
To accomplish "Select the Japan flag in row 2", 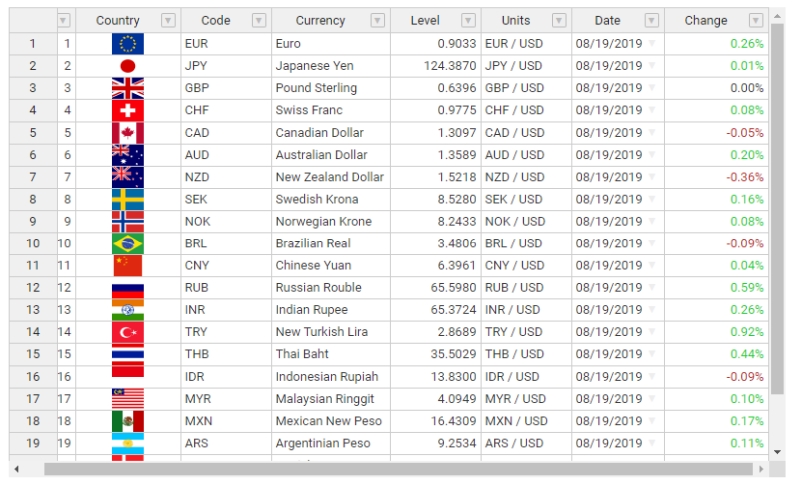I will point(128,66).
